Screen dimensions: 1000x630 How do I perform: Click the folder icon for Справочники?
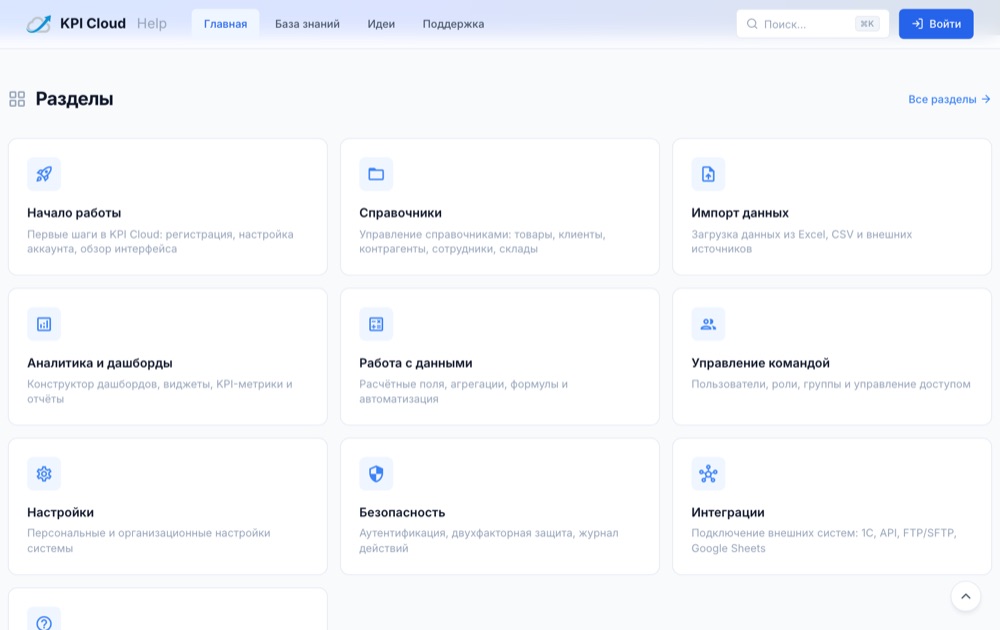click(376, 174)
